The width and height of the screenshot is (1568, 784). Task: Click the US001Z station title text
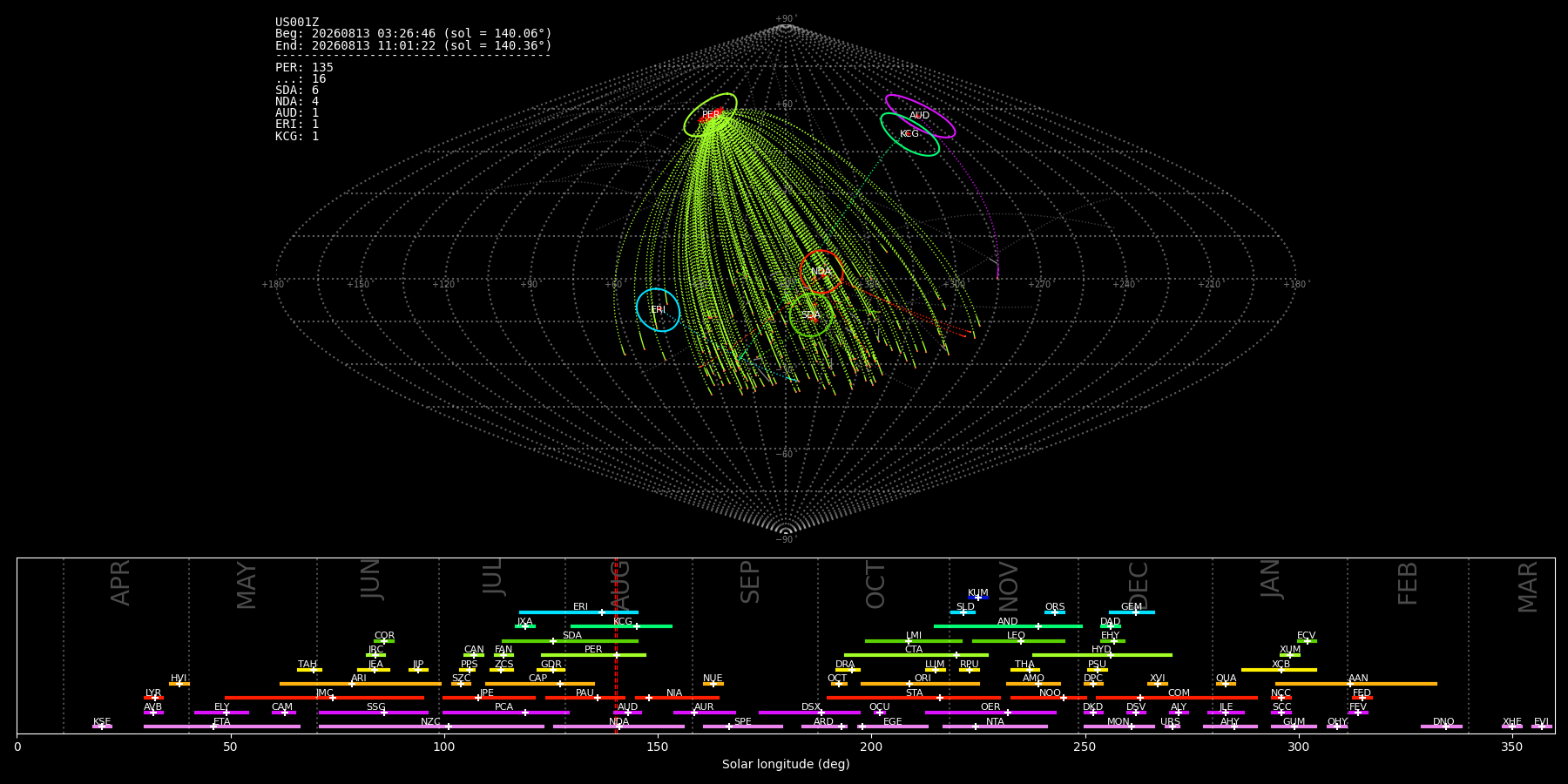click(x=297, y=23)
